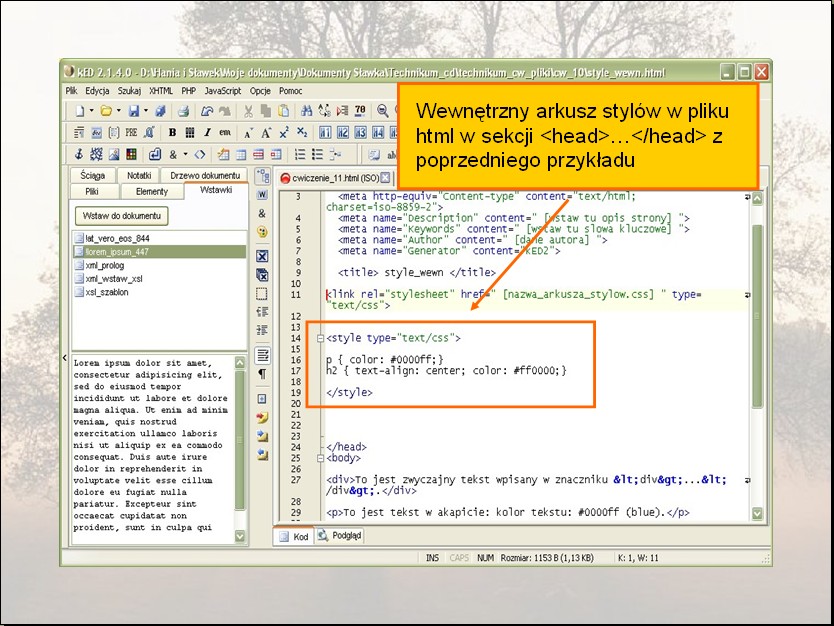The height and width of the screenshot is (626, 834).
Task: Click the Bold formatting icon
Action: click(x=172, y=132)
